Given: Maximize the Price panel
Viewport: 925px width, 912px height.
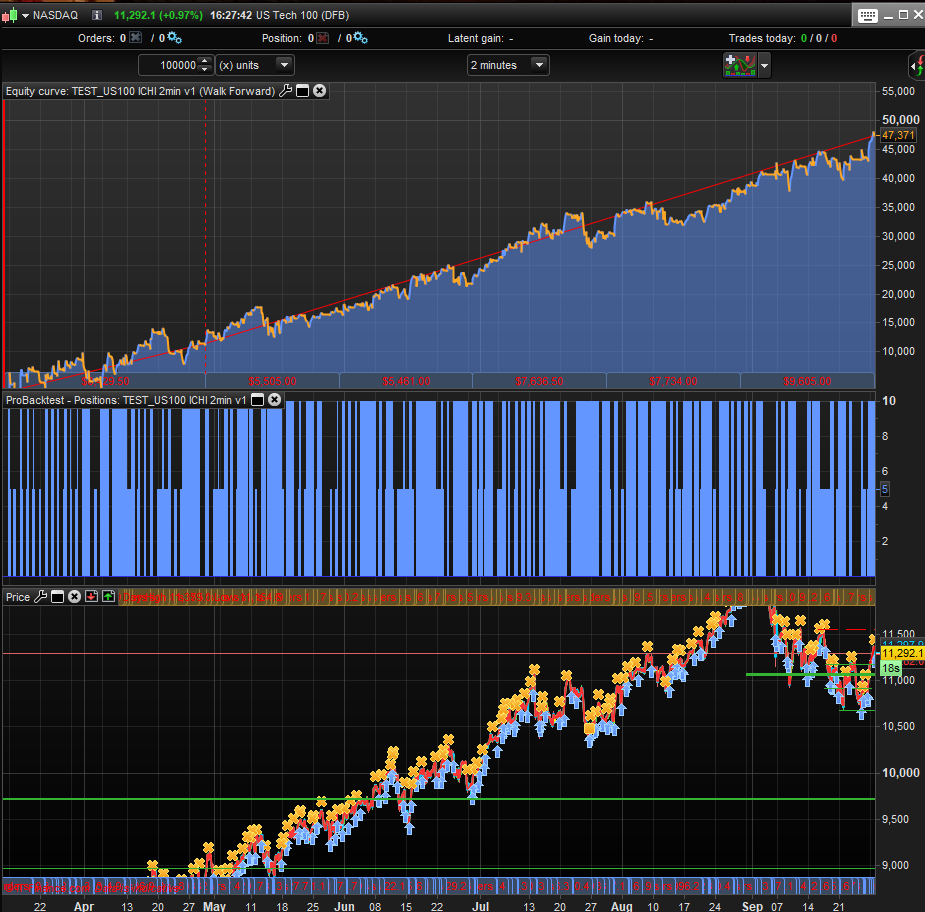Looking at the screenshot, I should pyautogui.click(x=57, y=597).
